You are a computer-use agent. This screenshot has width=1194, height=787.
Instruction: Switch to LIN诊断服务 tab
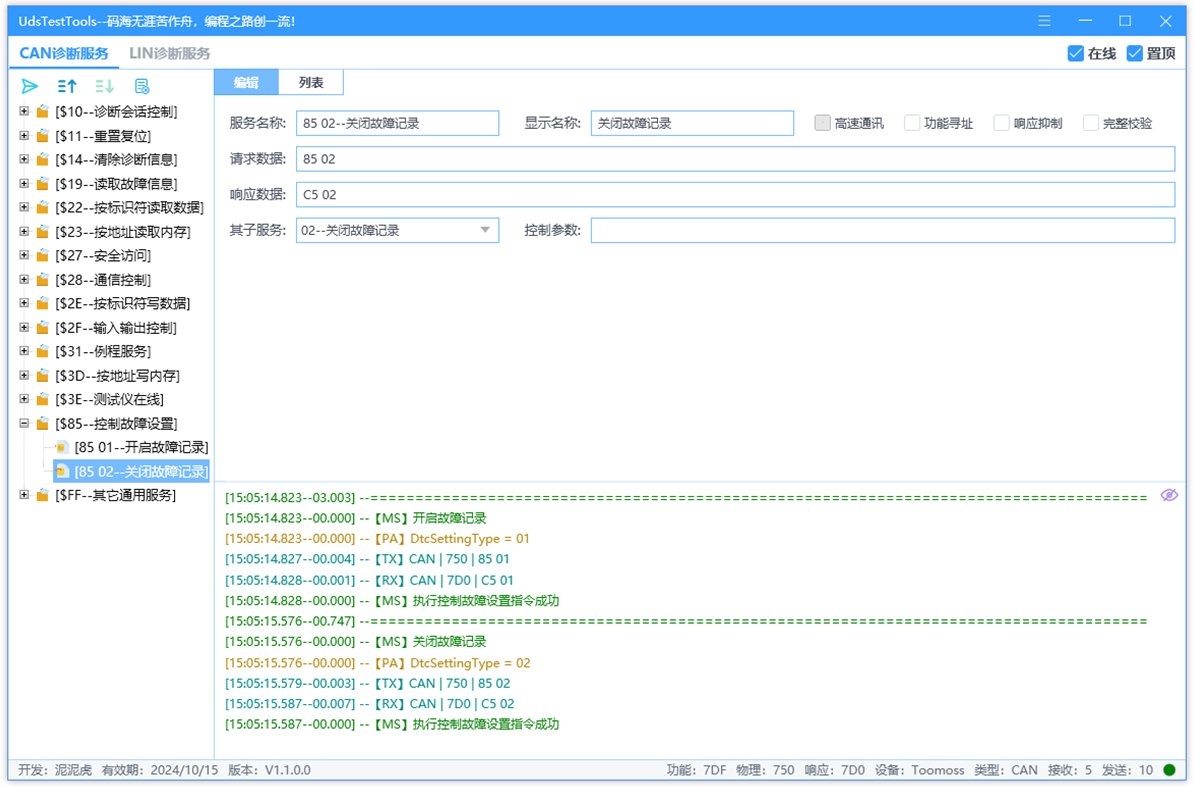coord(169,53)
